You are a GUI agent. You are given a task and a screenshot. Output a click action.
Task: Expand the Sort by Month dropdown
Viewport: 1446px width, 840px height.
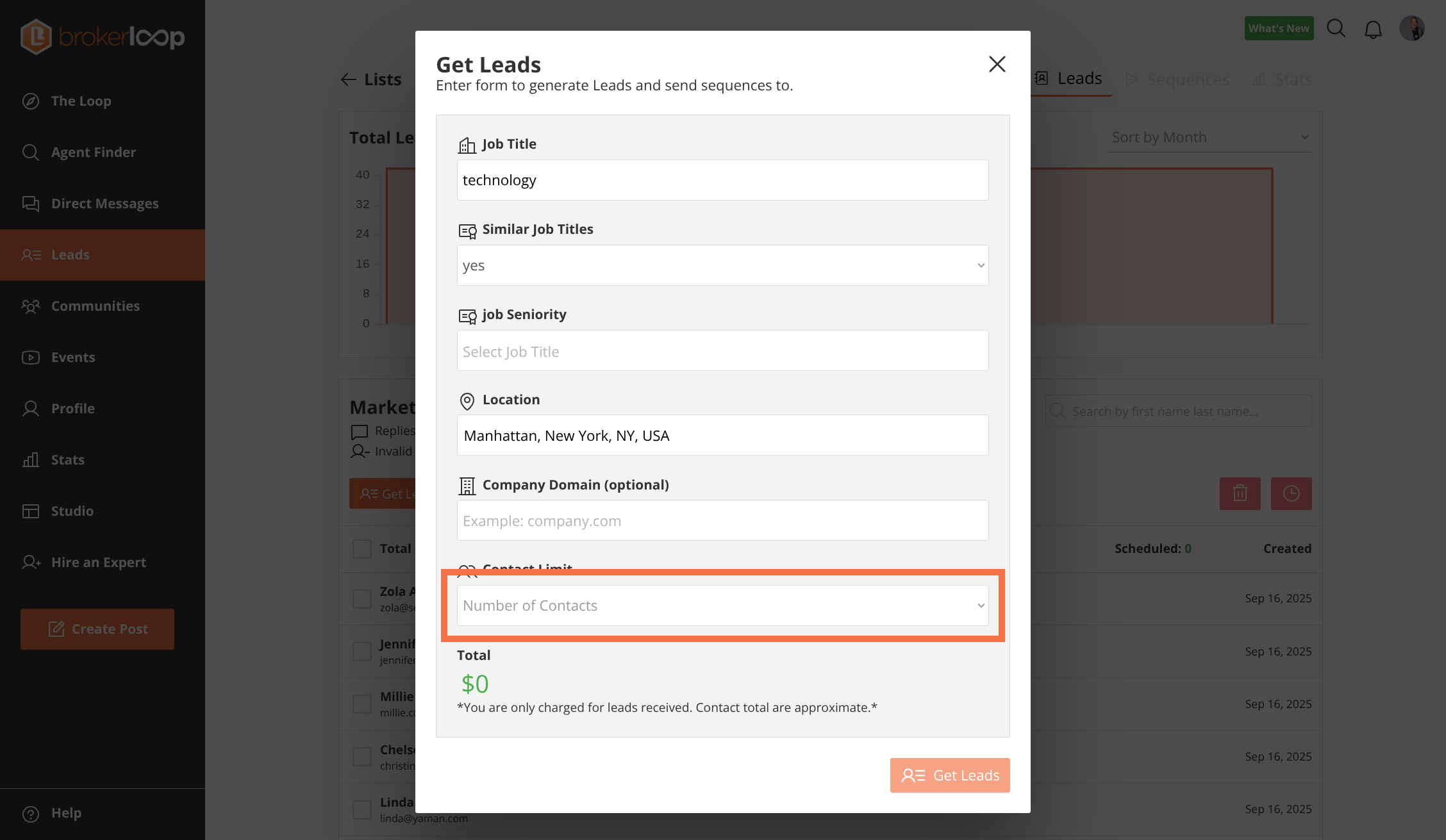click(x=1209, y=137)
